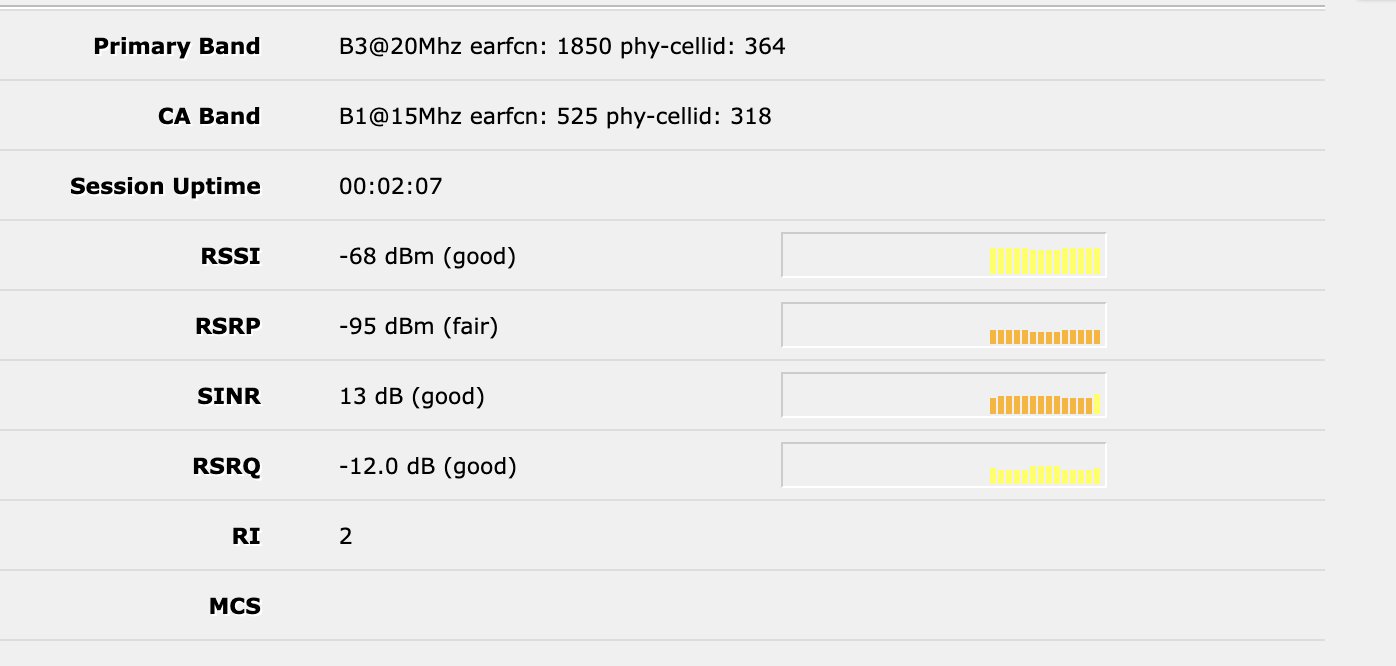1396x666 pixels.
Task: Click the SINR label
Action: click(229, 396)
